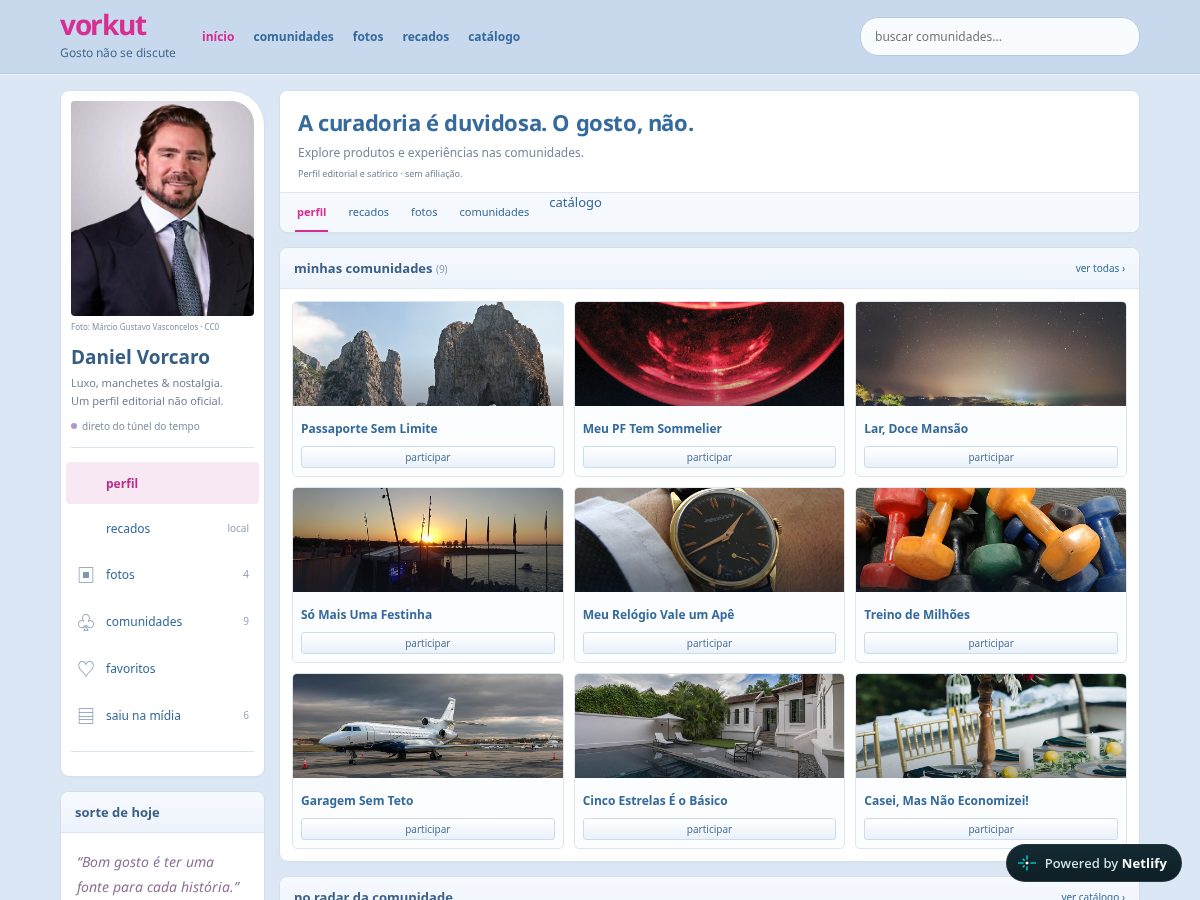Click the Daniel Vorcaro name heading

click(x=140, y=357)
